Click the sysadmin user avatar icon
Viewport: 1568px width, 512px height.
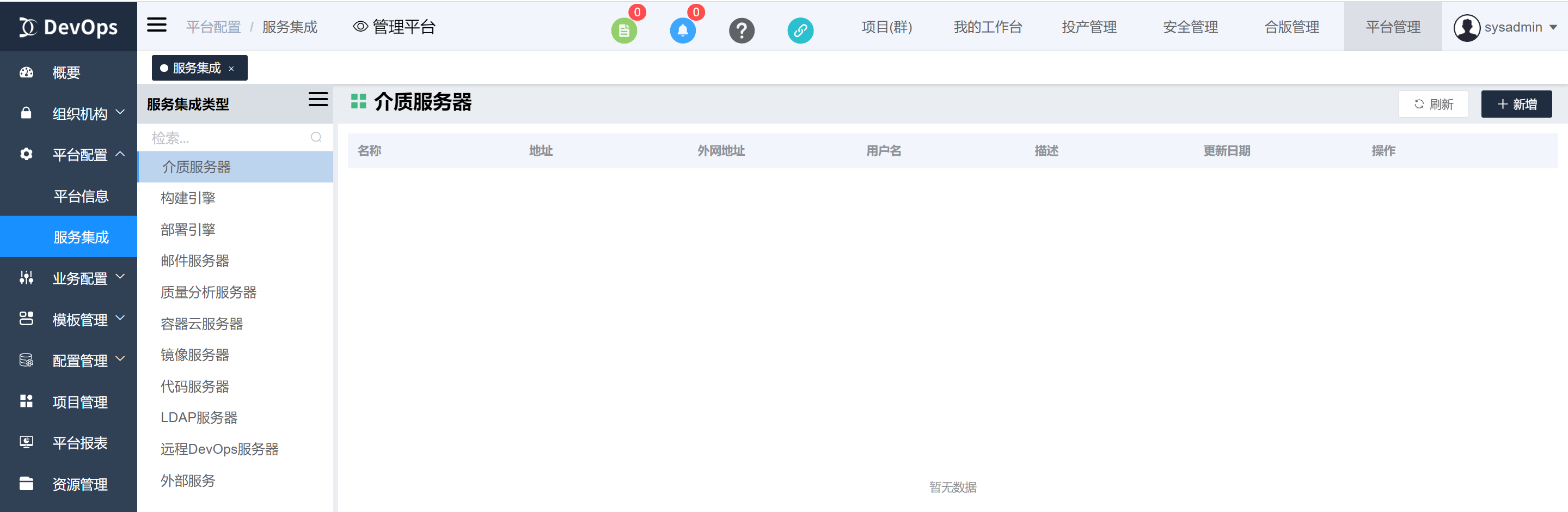[x=1466, y=27]
